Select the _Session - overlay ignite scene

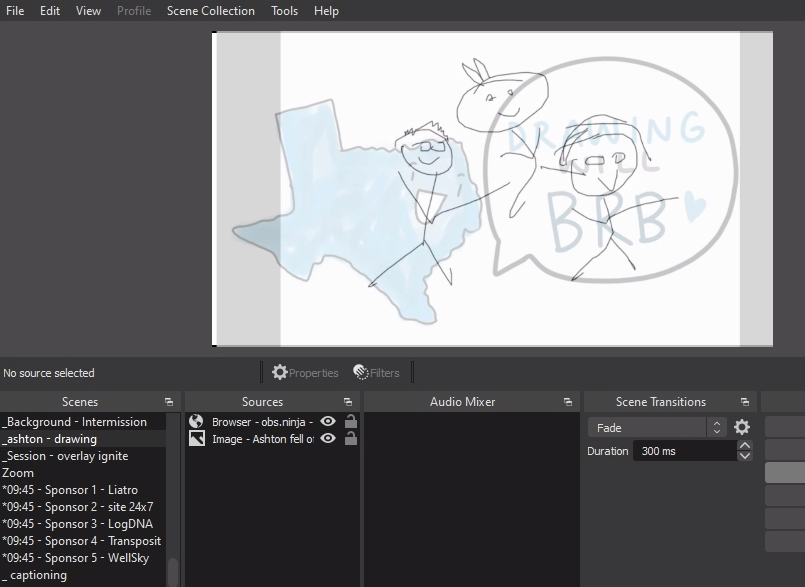[83, 456]
